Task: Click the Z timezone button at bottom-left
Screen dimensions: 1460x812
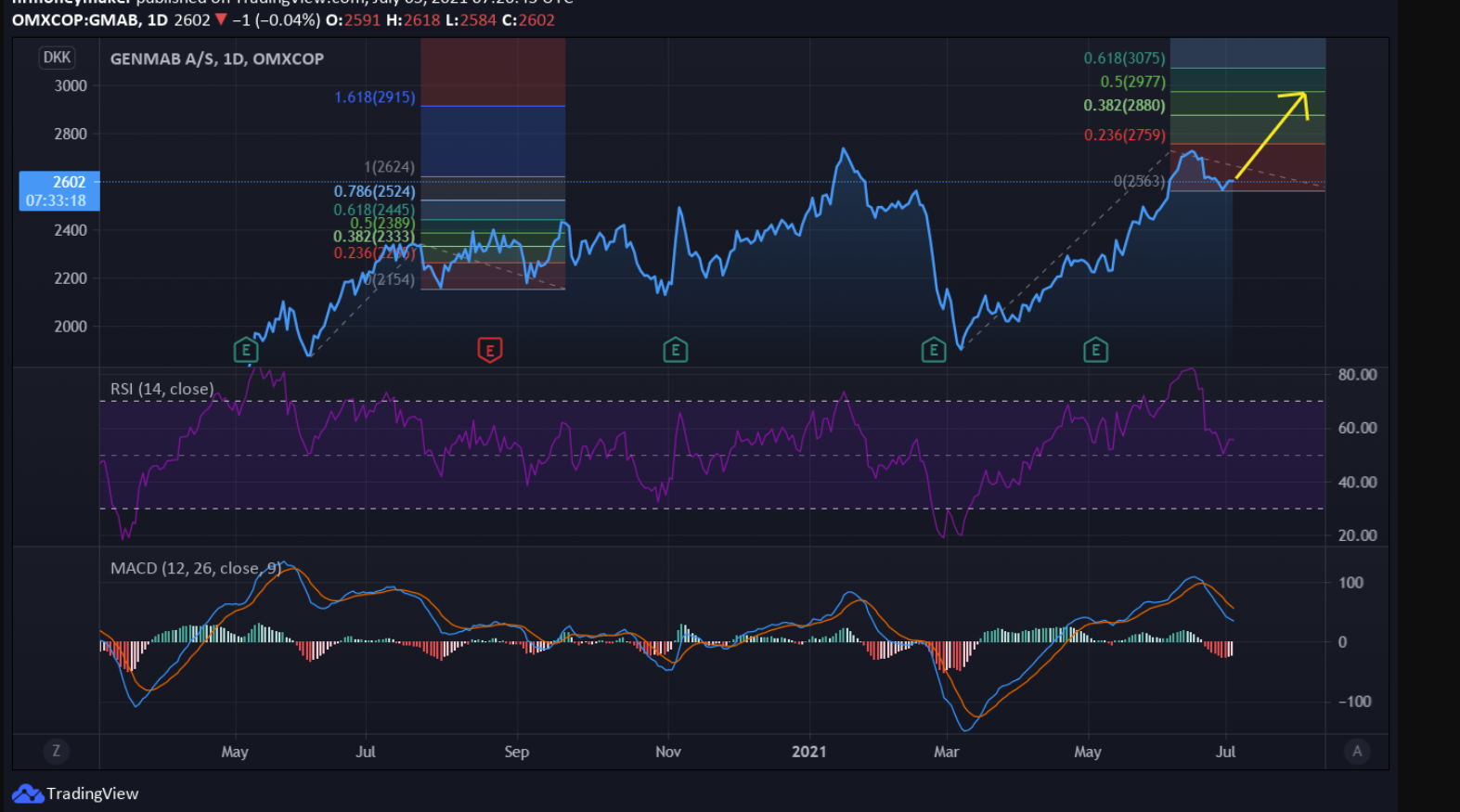Action: tap(56, 751)
